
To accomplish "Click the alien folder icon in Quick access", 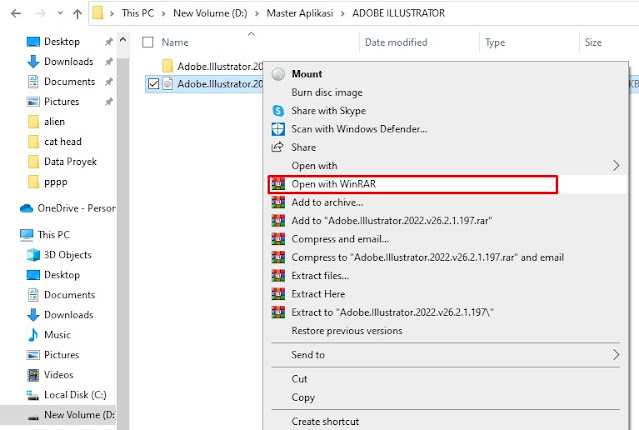I will click(33, 121).
